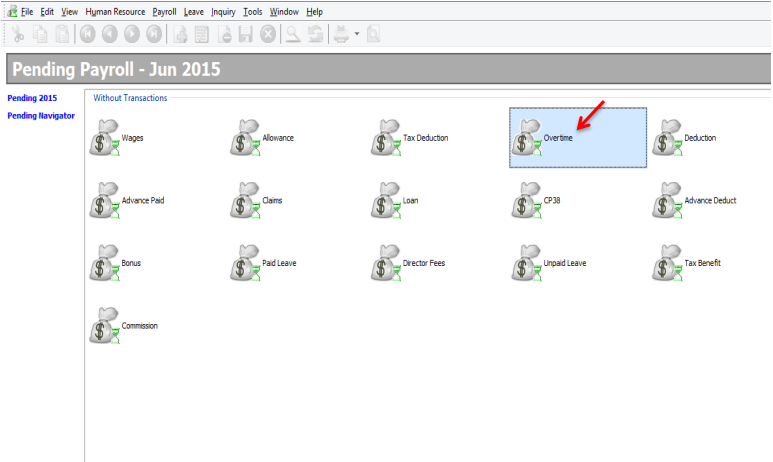Image resolution: width=773 pixels, height=462 pixels.
Task: Click the Pending 2015 link
Action: pyautogui.click(x=32, y=98)
